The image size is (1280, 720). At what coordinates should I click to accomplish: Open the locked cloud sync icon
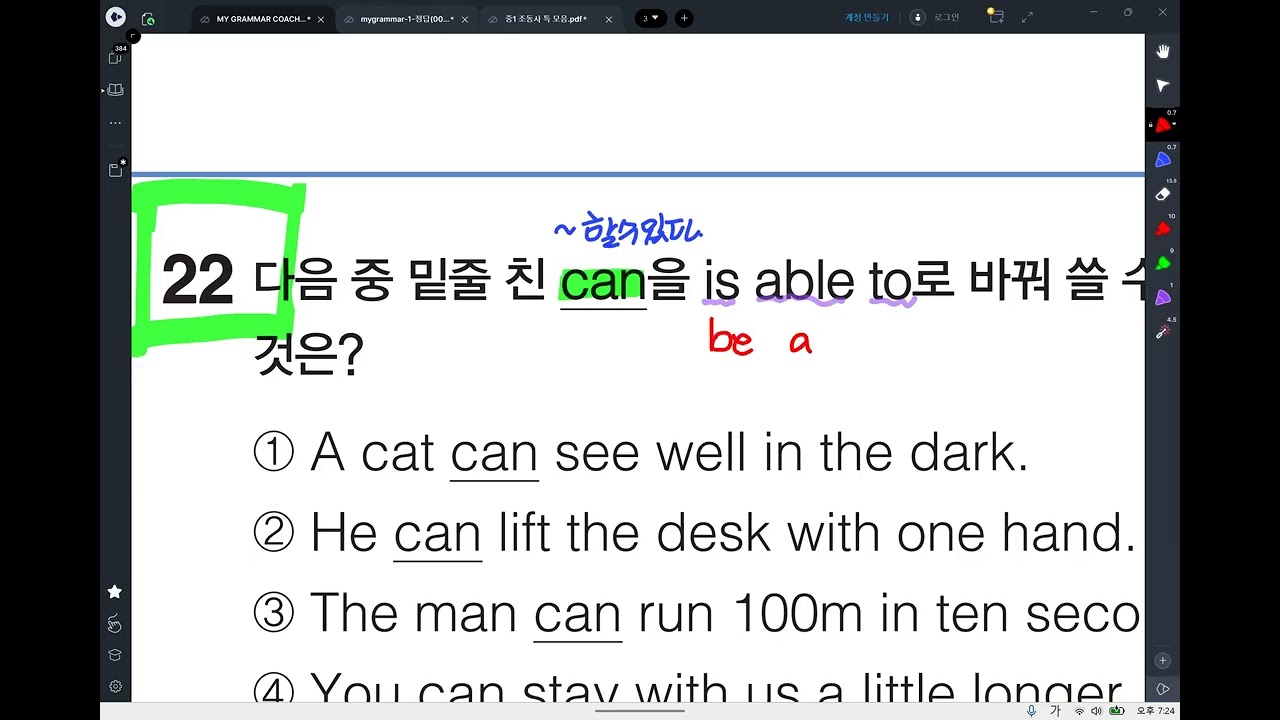pos(148,18)
